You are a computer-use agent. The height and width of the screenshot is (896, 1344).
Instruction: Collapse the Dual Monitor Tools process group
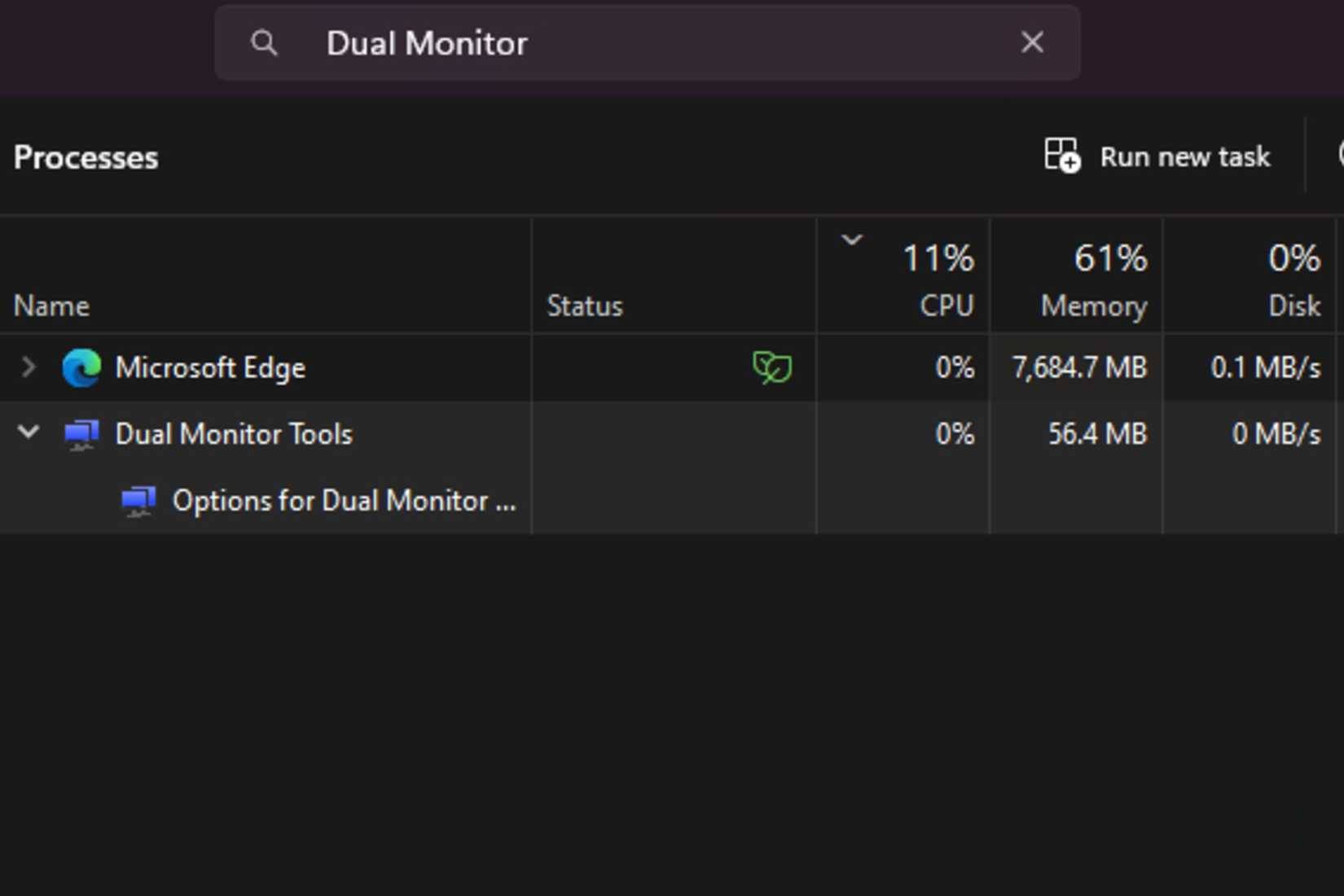[28, 433]
